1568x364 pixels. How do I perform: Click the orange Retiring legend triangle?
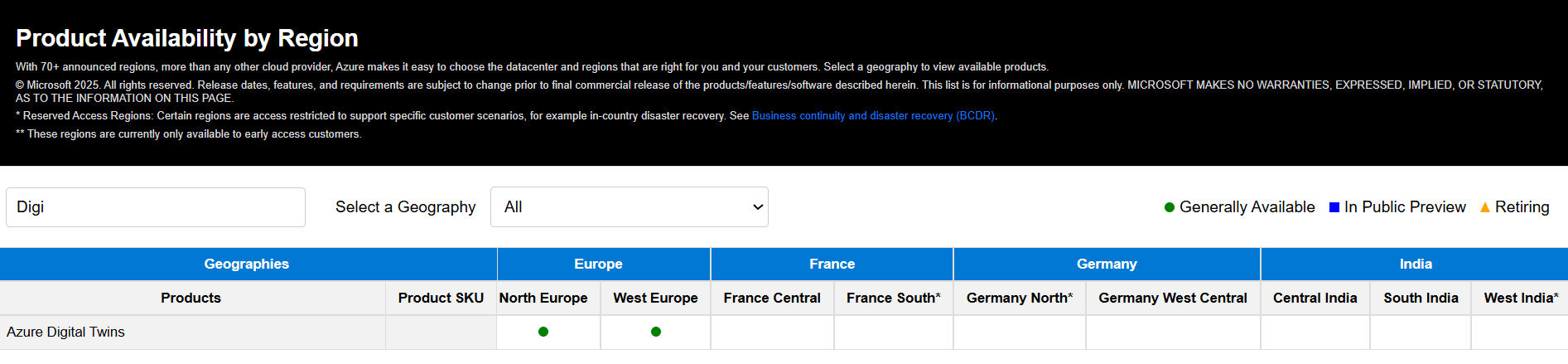pos(1485,207)
